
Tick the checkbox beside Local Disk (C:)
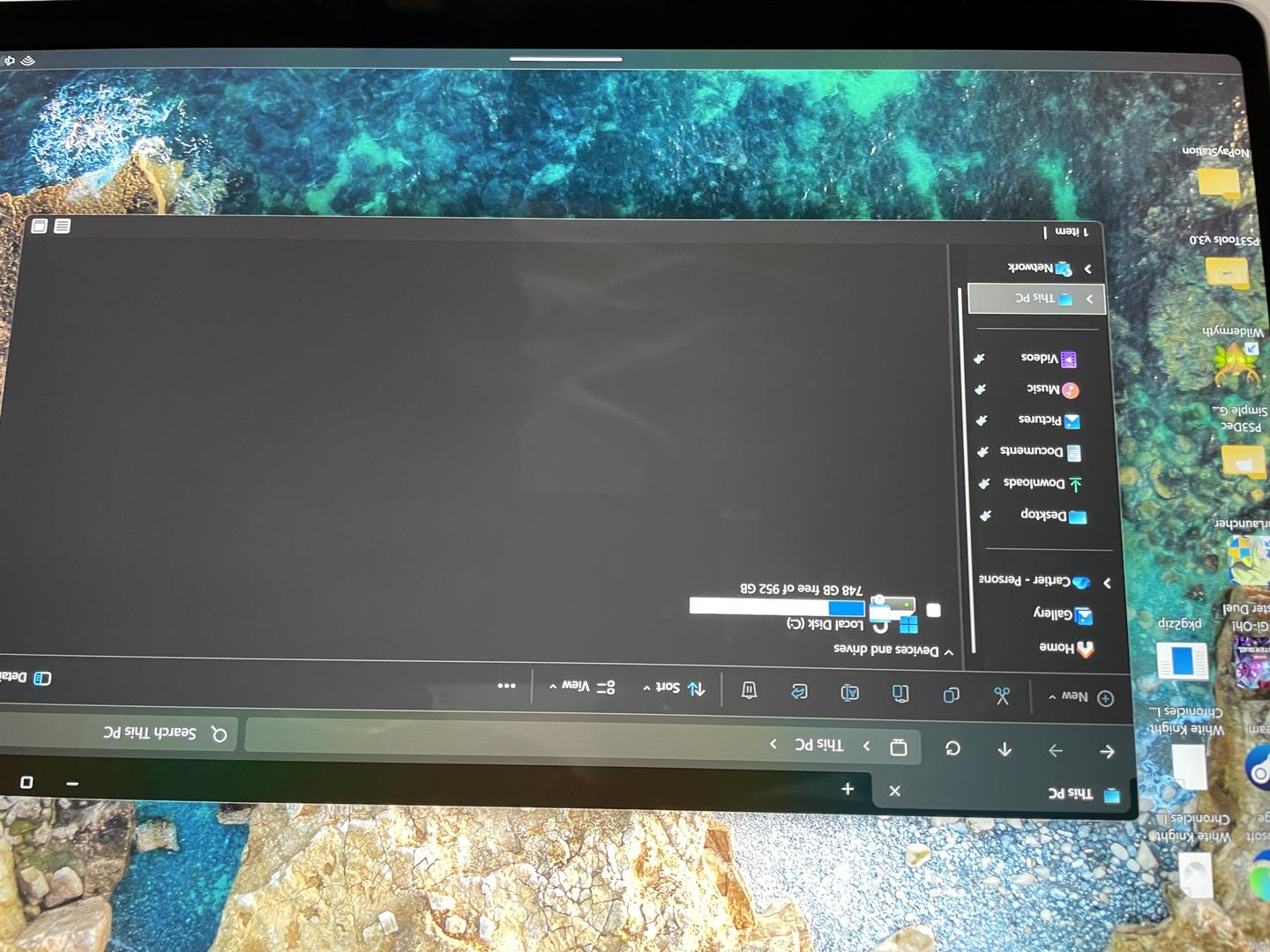click(934, 610)
